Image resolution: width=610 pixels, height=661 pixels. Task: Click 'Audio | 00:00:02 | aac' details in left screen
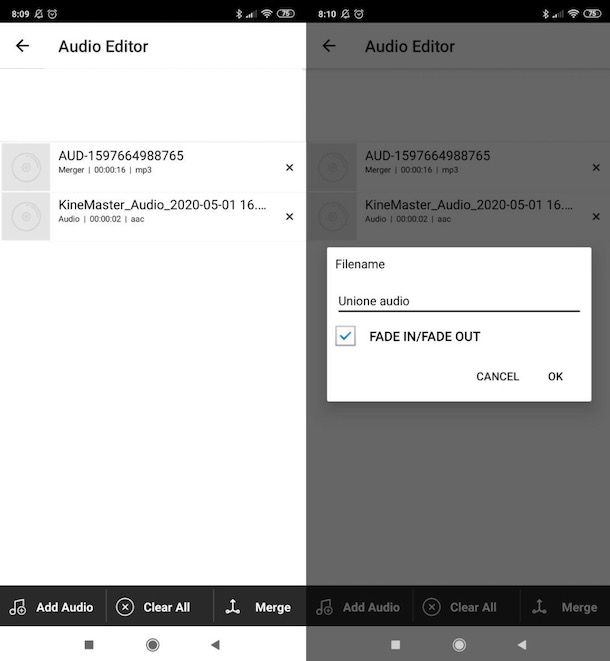tap(101, 219)
